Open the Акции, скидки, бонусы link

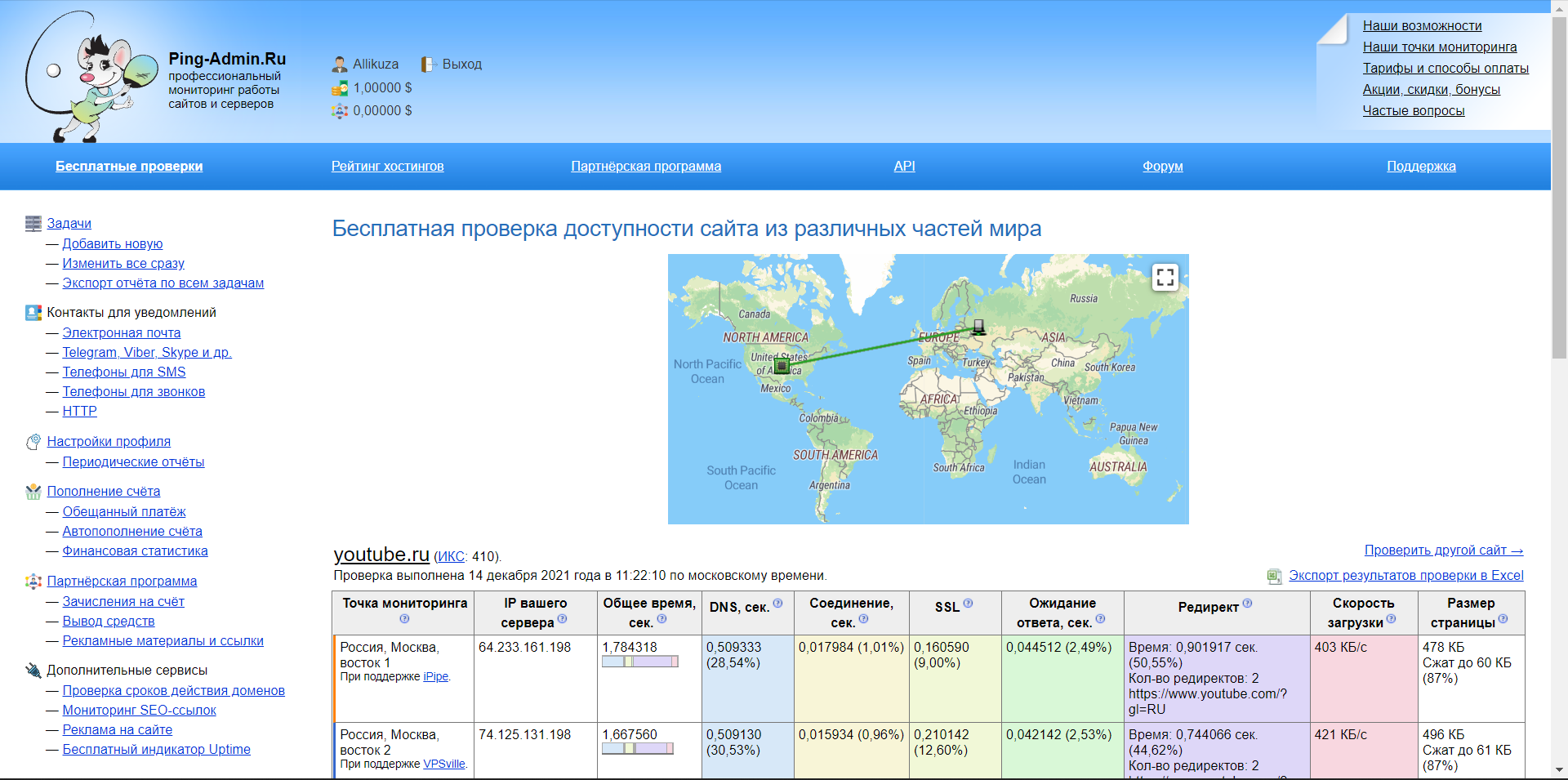[x=1431, y=90]
